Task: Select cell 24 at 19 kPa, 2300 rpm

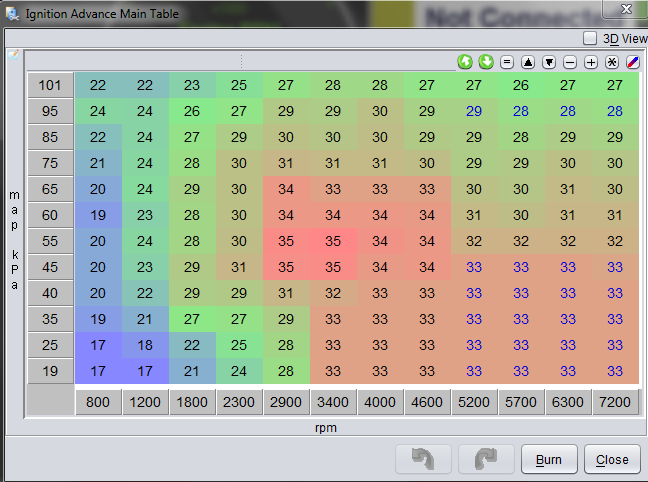Action: (x=239, y=371)
